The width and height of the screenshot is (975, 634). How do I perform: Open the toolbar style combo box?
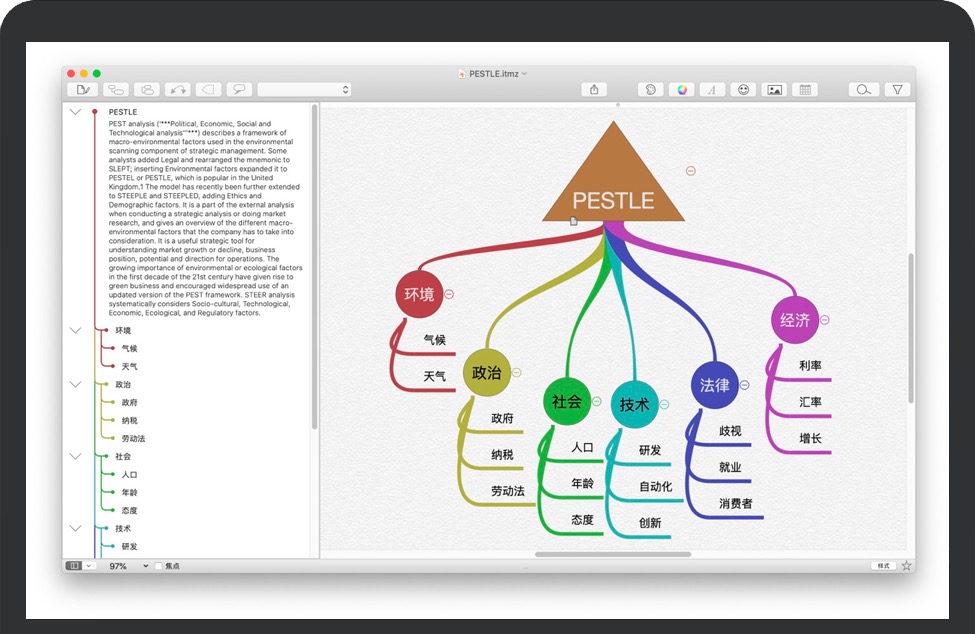click(x=304, y=90)
